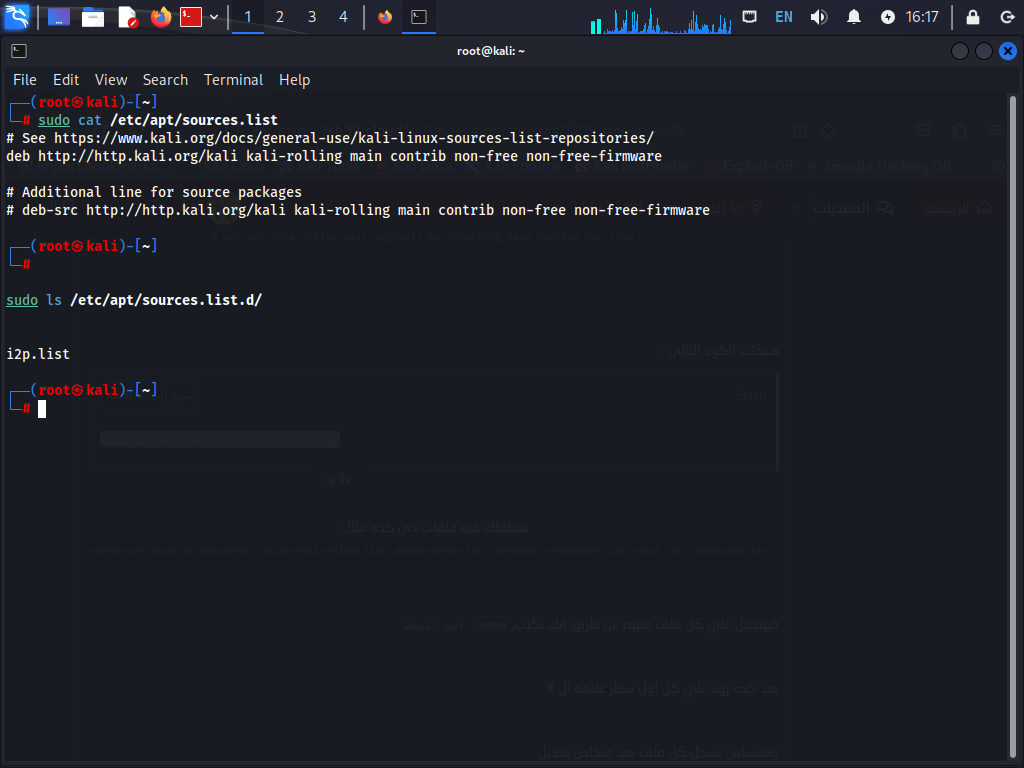The height and width of the screenshot is (768, 1024).
Task: Open the Edit menu
Action: click(66, 80)
